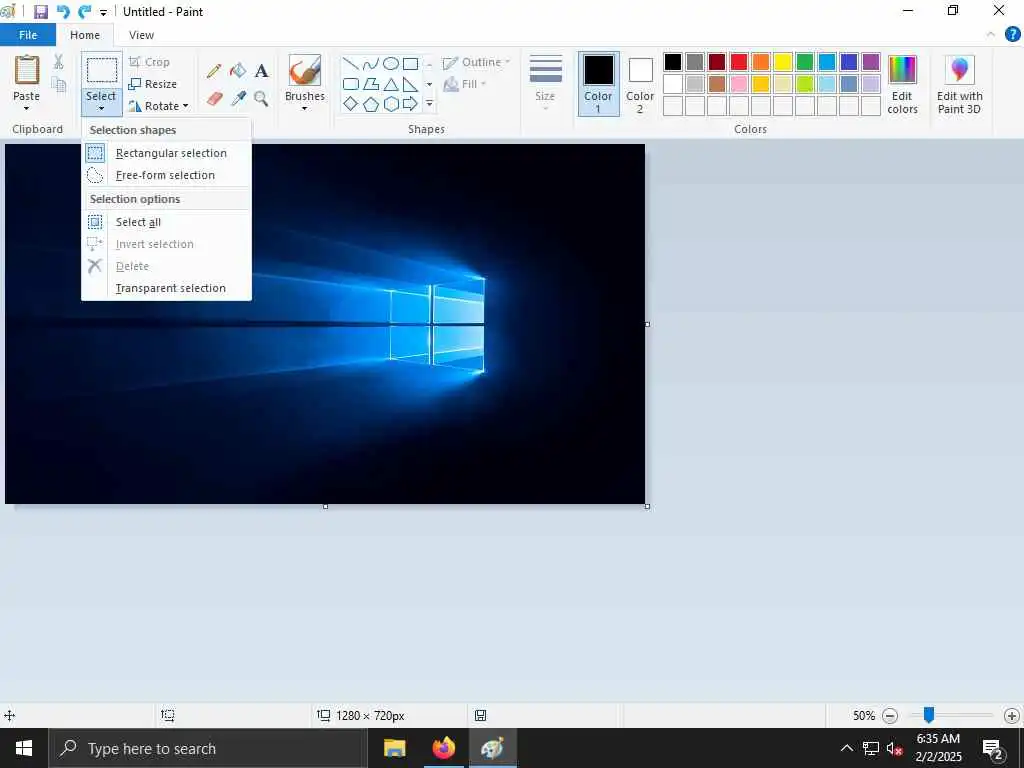Choose the Polygon shape
Viewport: 1024px width, 768px height.
371,84
